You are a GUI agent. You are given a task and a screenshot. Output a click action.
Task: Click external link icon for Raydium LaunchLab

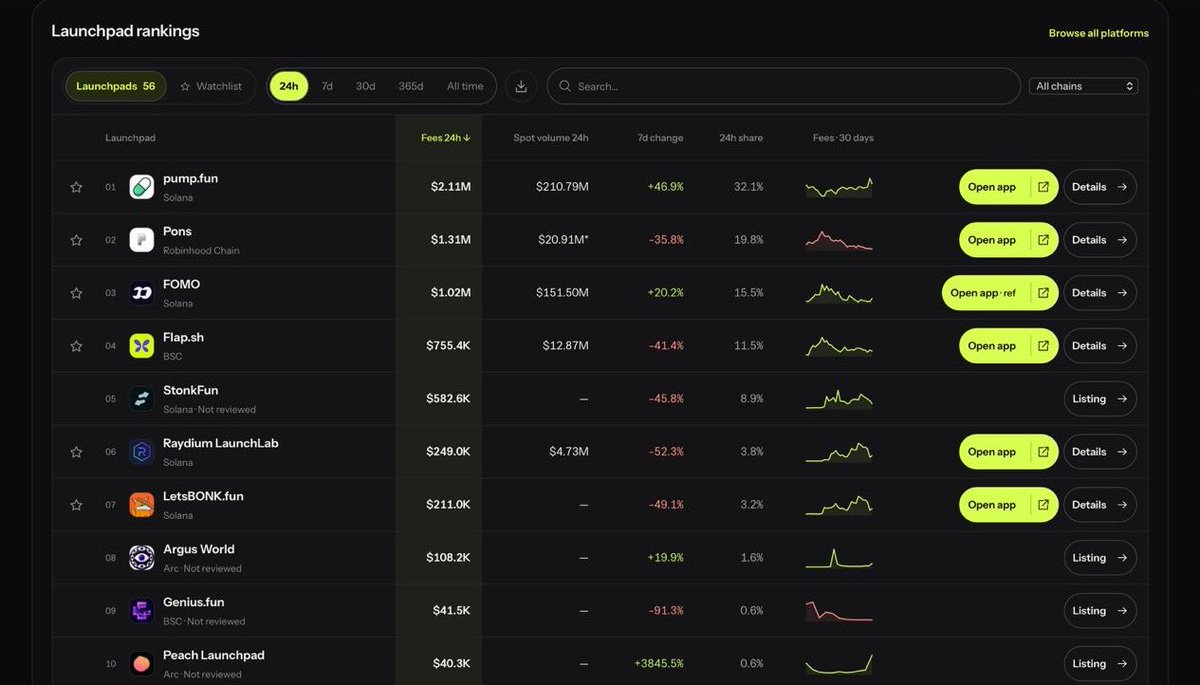pos(1043,452)
